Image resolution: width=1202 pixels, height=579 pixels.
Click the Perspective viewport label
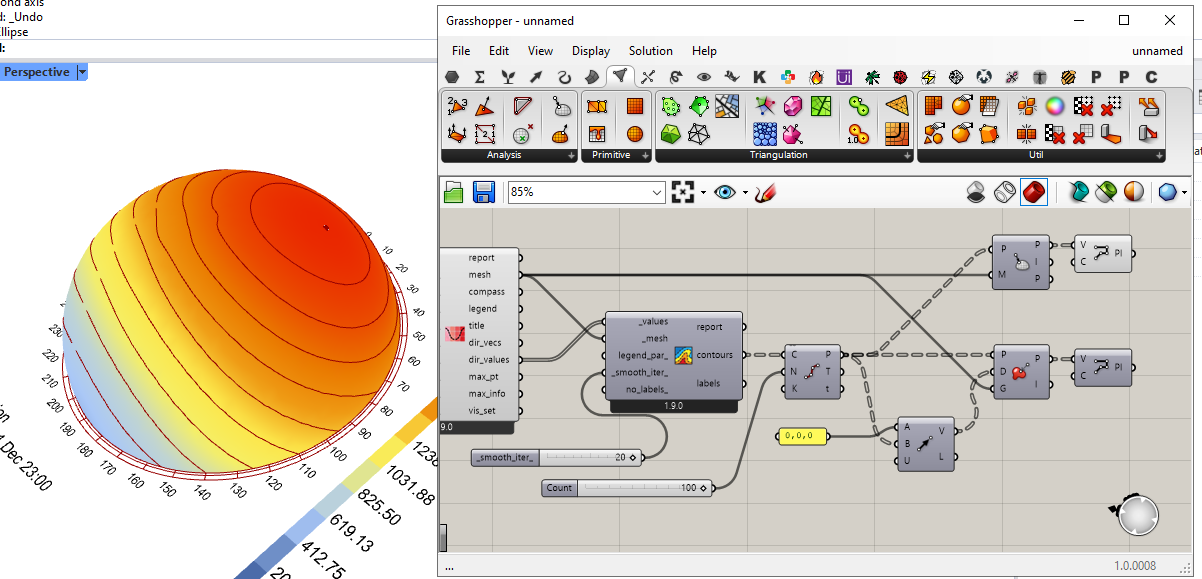click(x=37, y=72)
